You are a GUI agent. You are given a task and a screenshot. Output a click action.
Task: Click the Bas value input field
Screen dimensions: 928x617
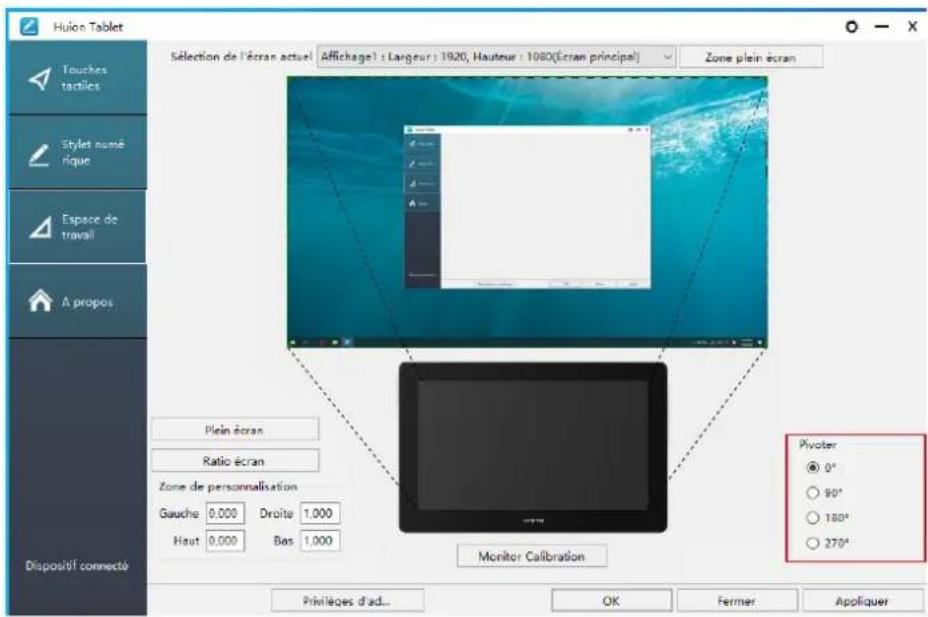[320, 540]
